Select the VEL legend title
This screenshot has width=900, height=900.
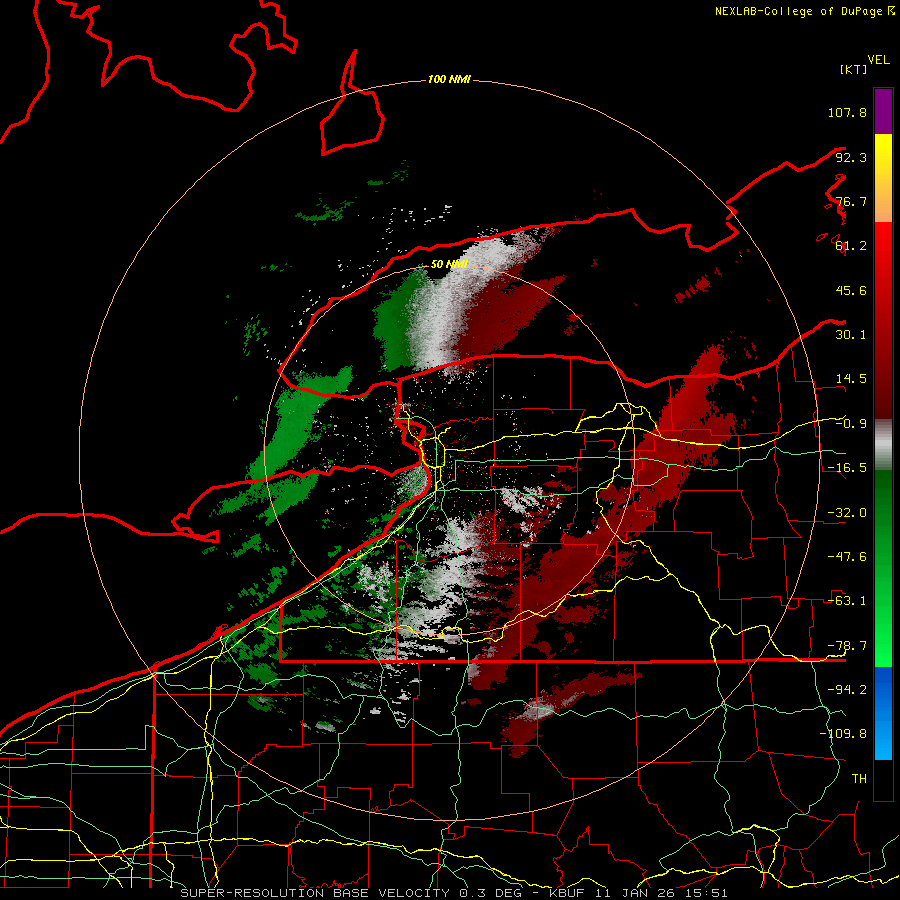(x=878, y=60)
